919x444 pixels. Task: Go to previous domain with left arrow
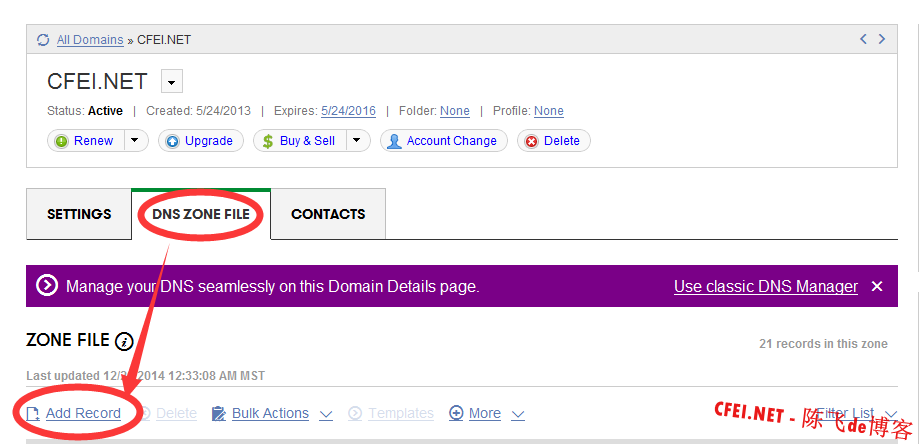pyautogui.click(x=864, y=39)
